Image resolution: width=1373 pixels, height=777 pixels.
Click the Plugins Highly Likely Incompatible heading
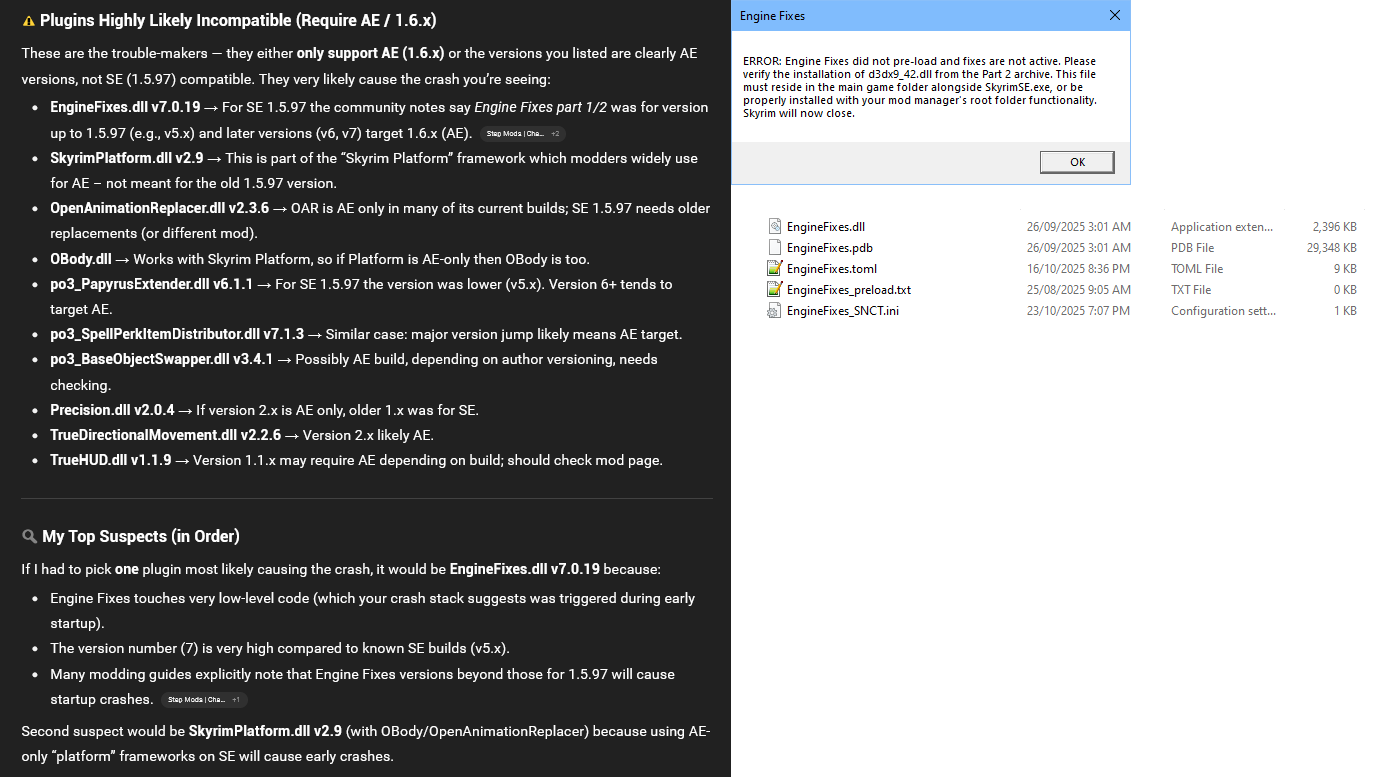pyautogui.click(x=238, y=21)
